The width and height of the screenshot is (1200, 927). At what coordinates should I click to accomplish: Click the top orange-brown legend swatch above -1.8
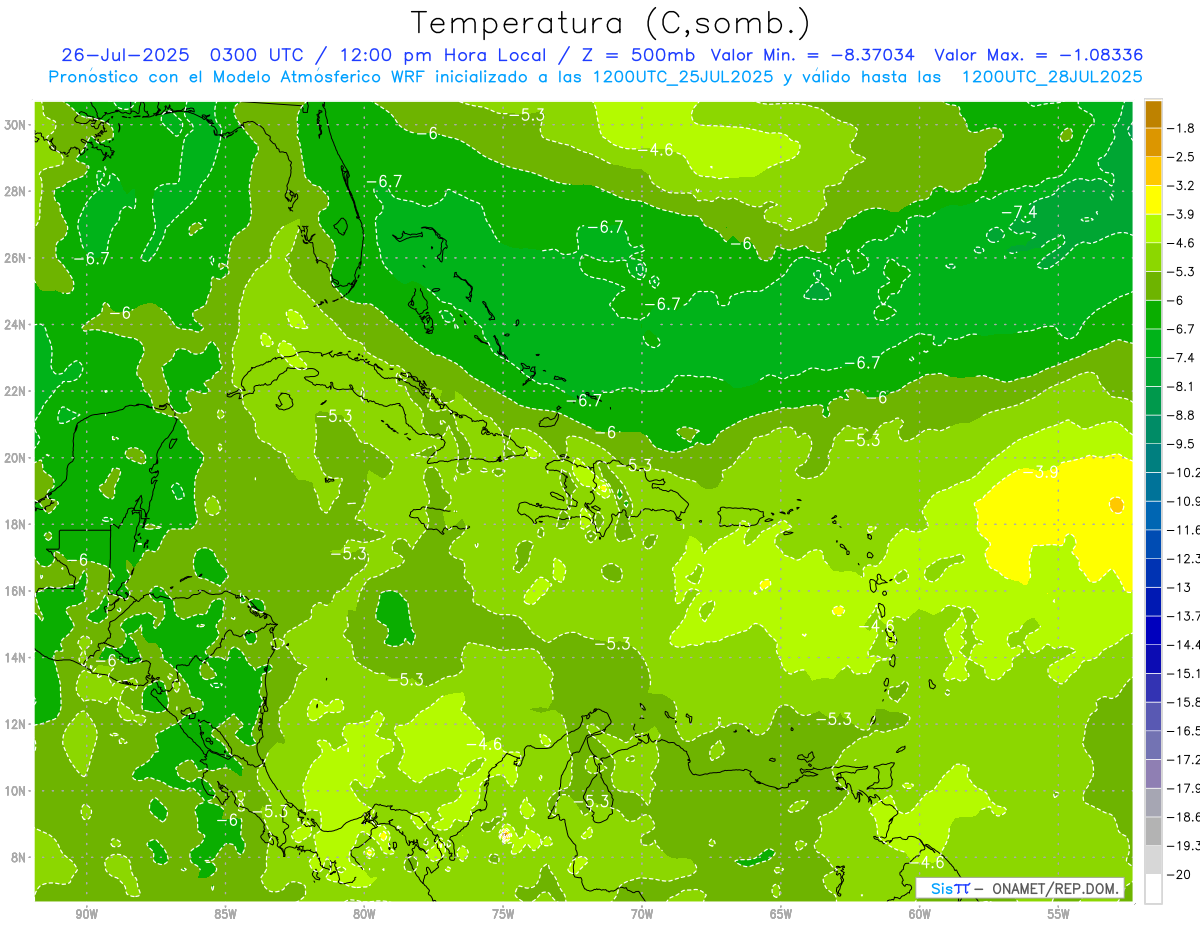pos(1153,114)
